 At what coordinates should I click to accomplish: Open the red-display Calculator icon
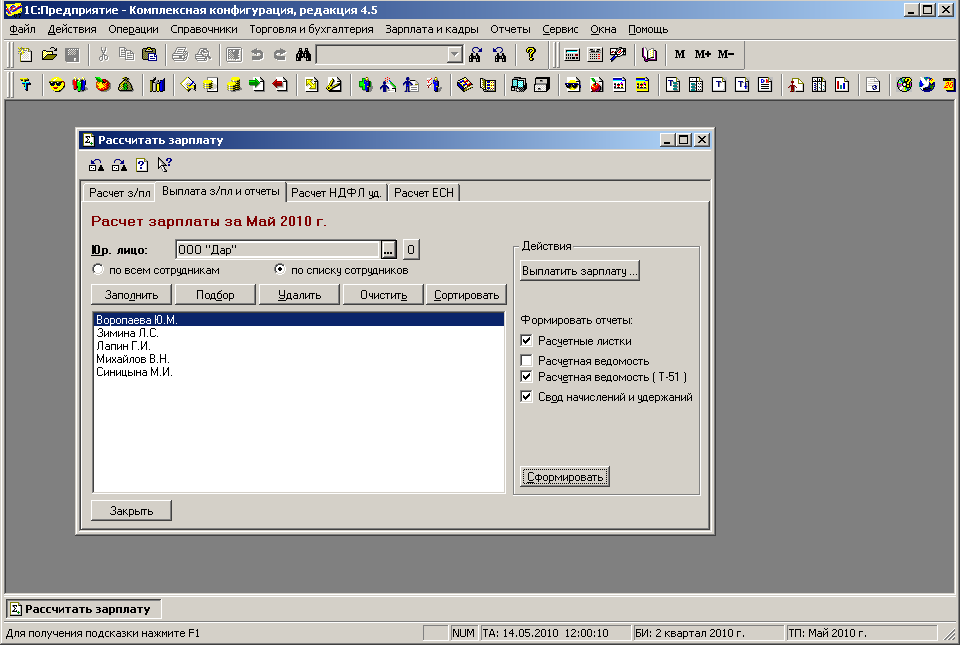tap(572, 54)
